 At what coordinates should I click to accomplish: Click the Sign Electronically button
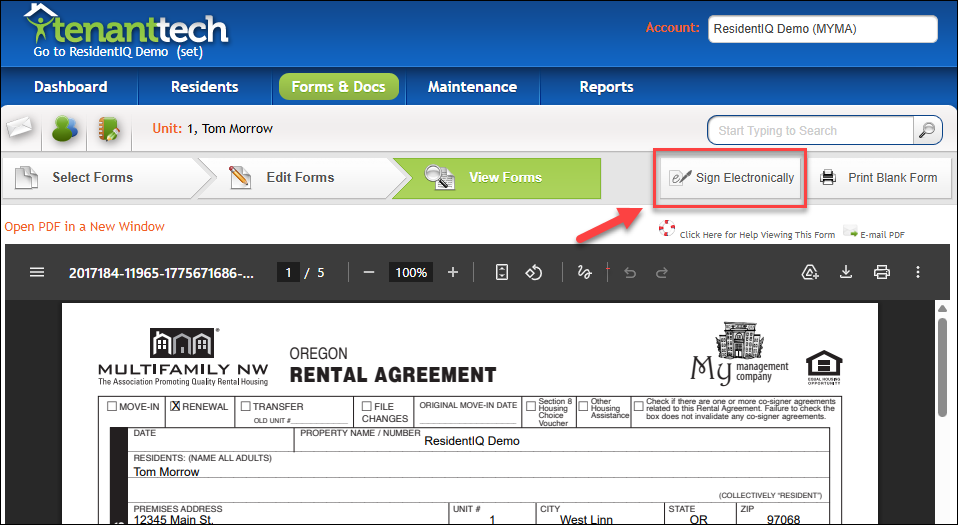click(x=731, y=178)
